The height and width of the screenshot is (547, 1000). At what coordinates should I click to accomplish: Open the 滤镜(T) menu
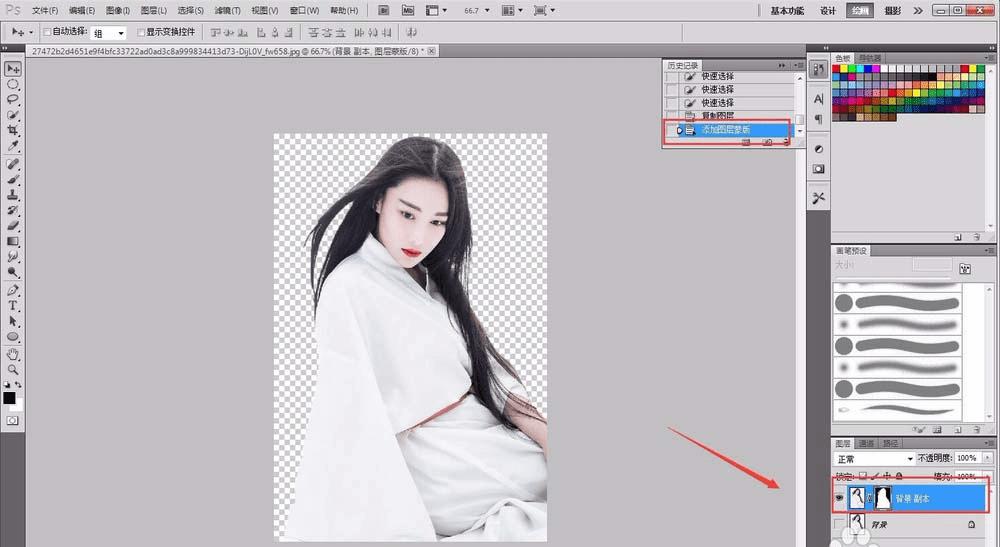(x=227, y=10)
